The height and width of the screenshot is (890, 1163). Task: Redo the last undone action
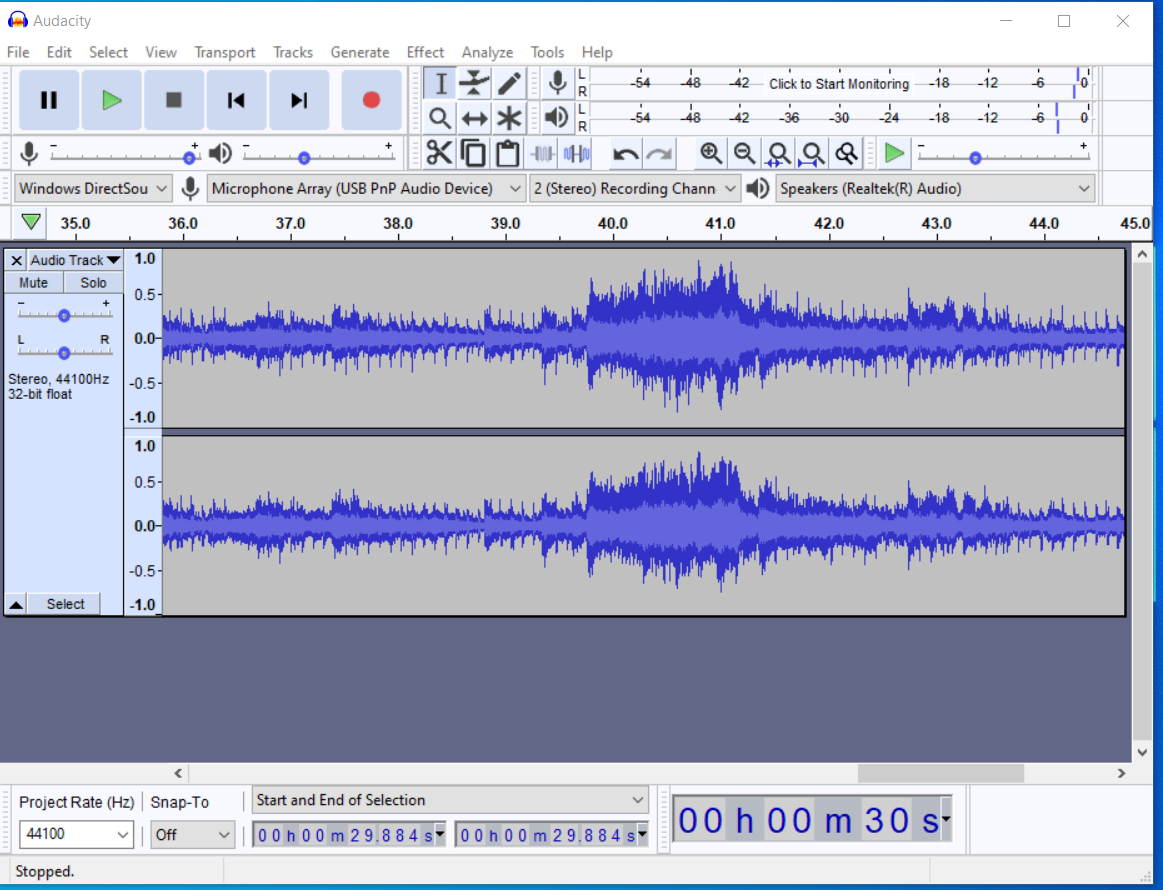tap(659, 154)
